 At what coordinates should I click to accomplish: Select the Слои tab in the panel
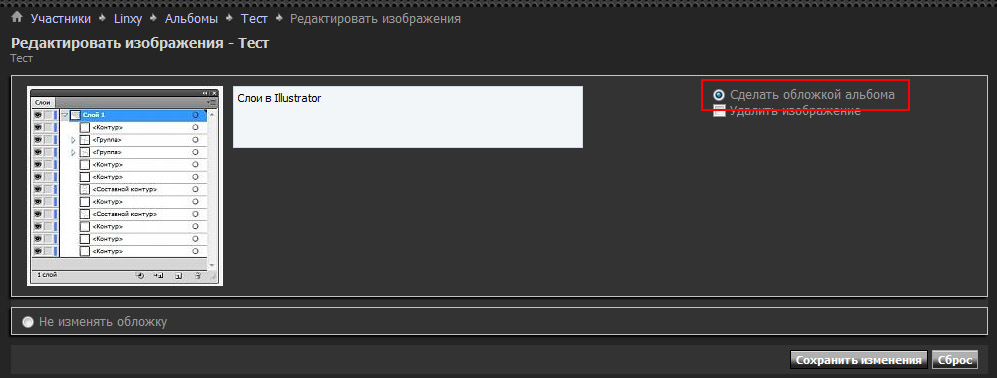(x=43, y=102)
